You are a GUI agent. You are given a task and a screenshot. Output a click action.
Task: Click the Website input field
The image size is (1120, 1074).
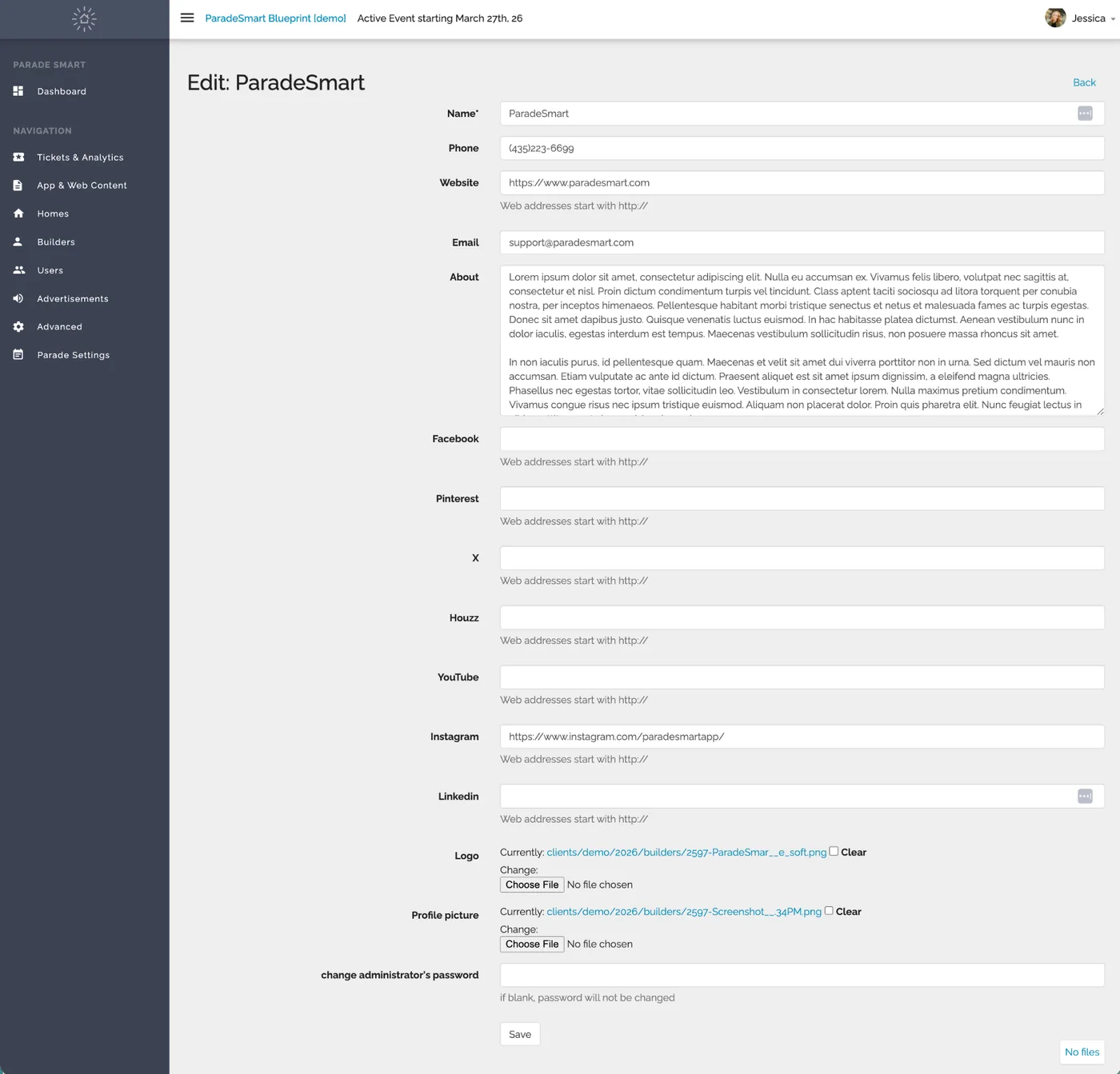(x=802, y=182)
